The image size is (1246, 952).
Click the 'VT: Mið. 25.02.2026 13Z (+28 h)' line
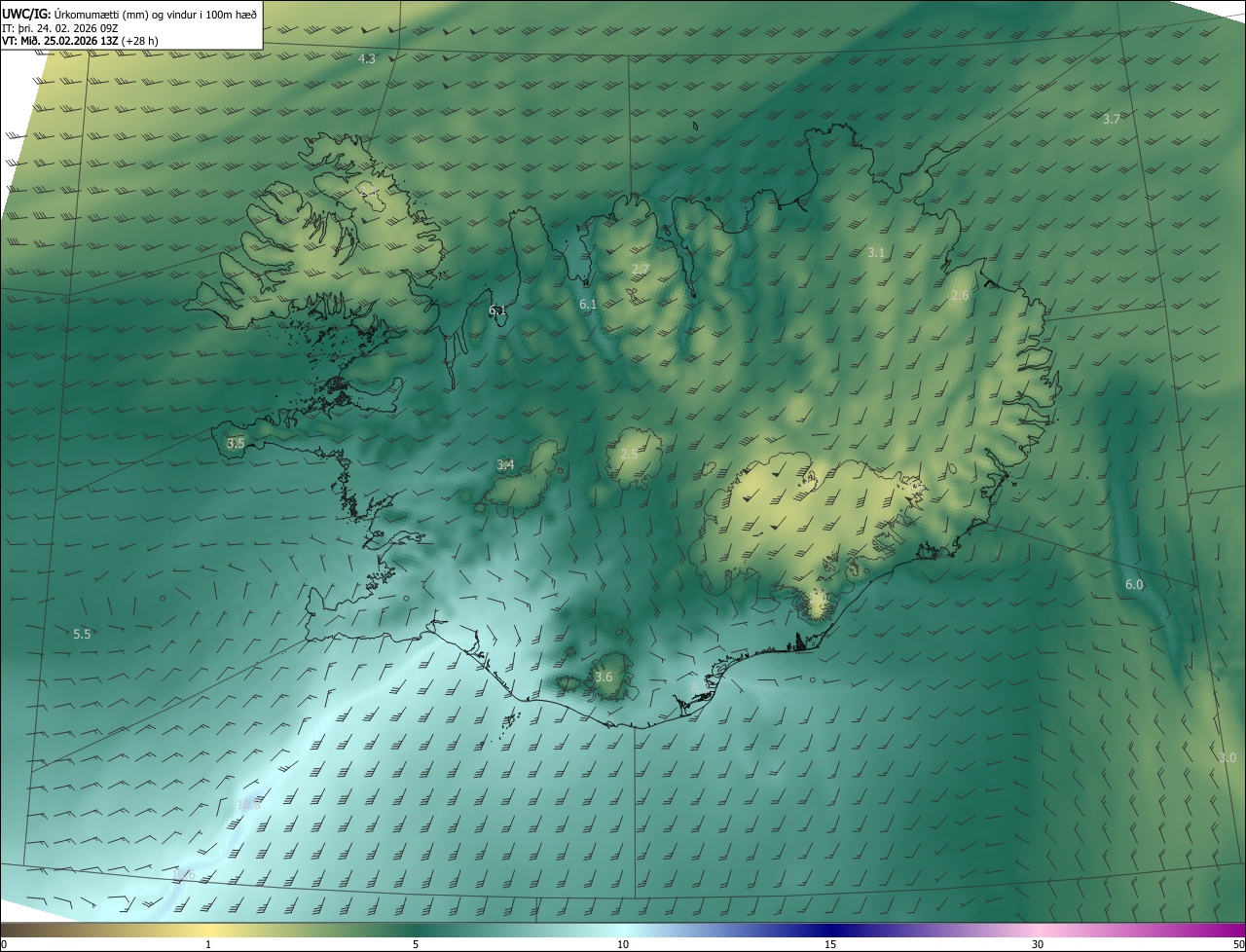80,41
